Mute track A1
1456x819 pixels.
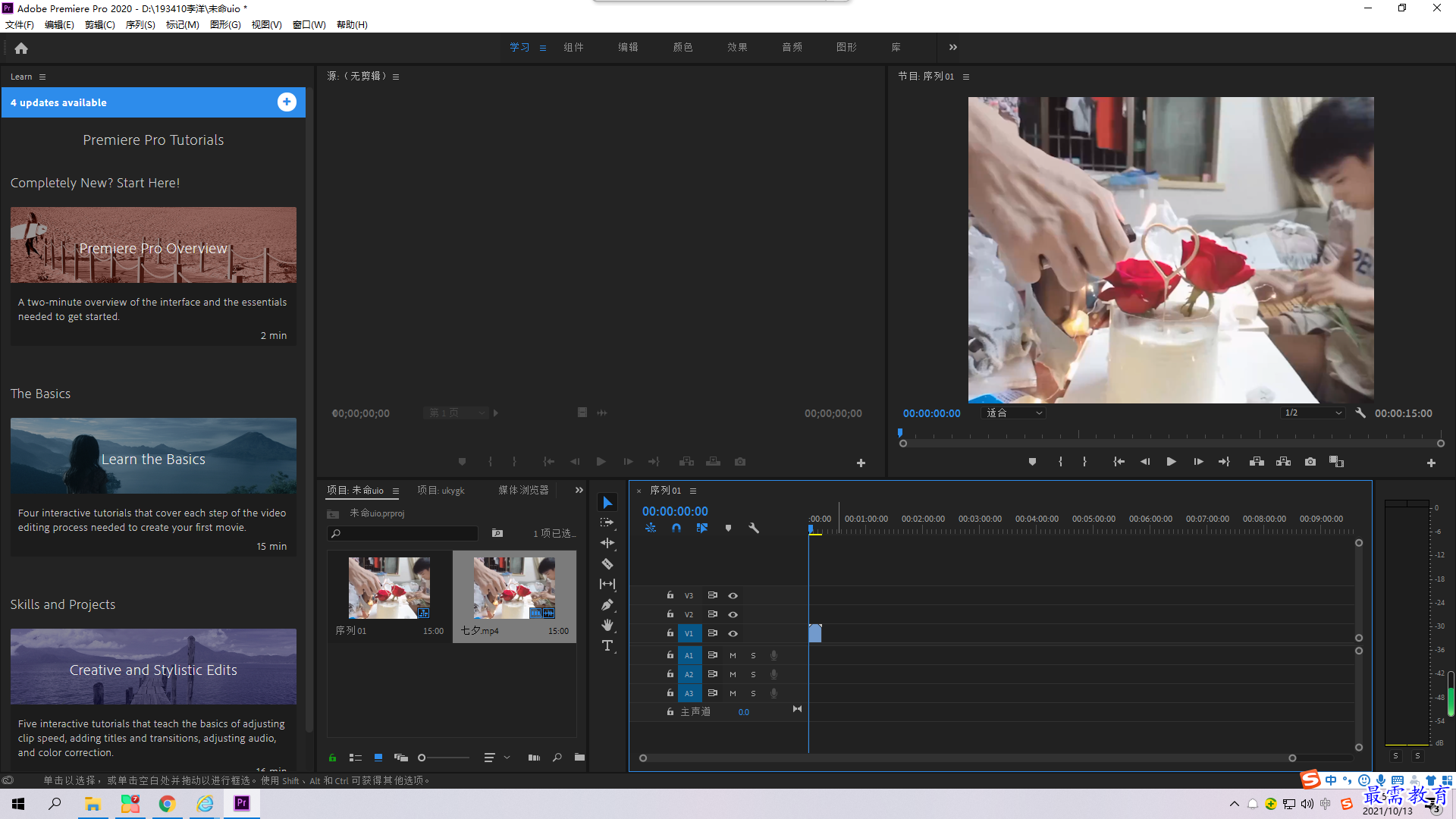[733, 655]
